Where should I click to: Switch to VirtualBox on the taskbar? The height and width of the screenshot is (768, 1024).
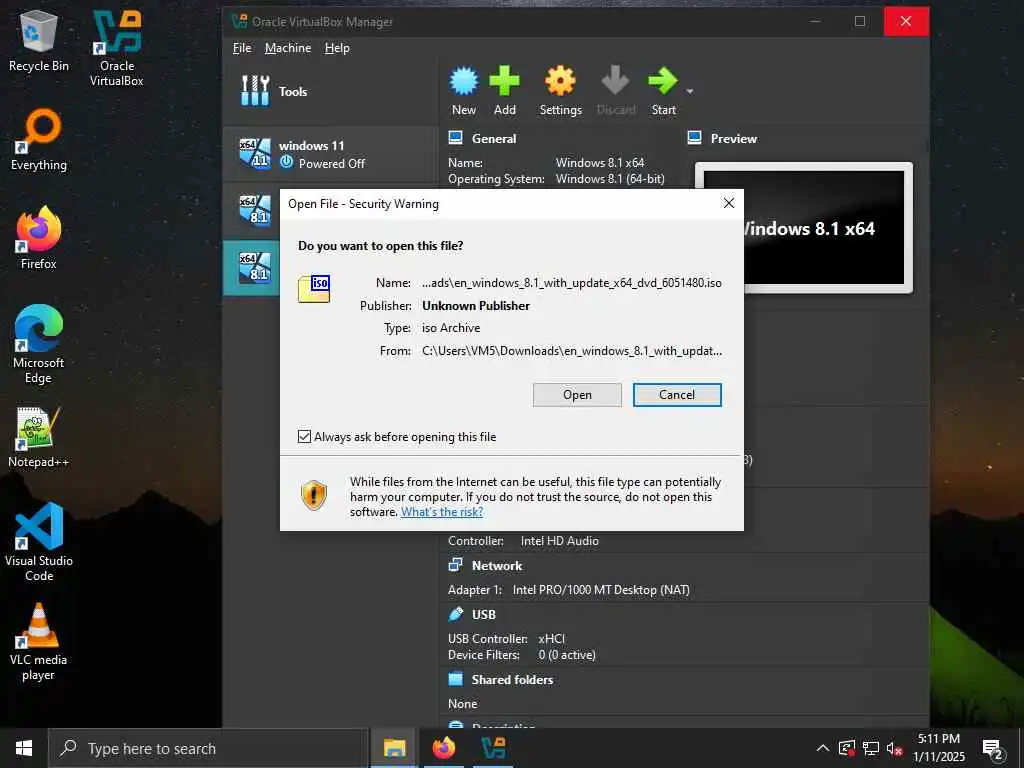pos(493,748)
